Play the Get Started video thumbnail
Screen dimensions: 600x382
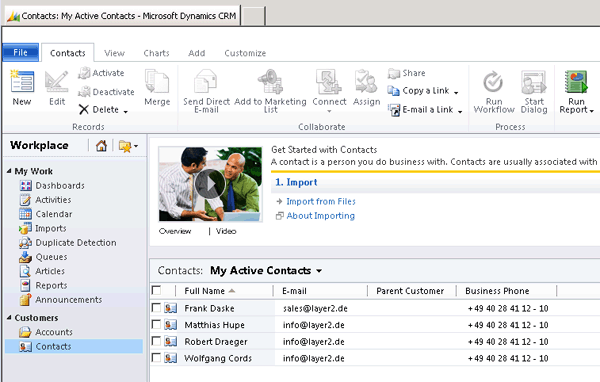click(x=210, y=184)
